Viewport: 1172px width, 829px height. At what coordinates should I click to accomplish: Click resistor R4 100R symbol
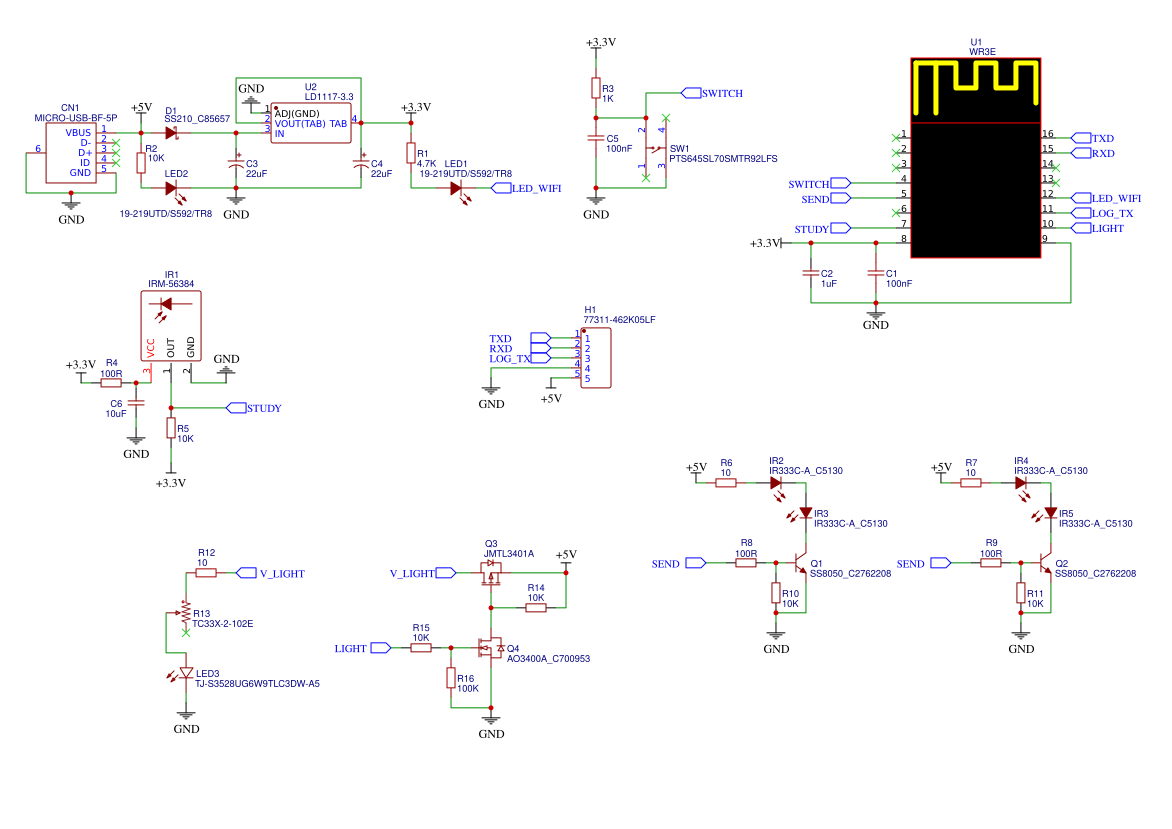pyautogui.click(x=111, y=383)
